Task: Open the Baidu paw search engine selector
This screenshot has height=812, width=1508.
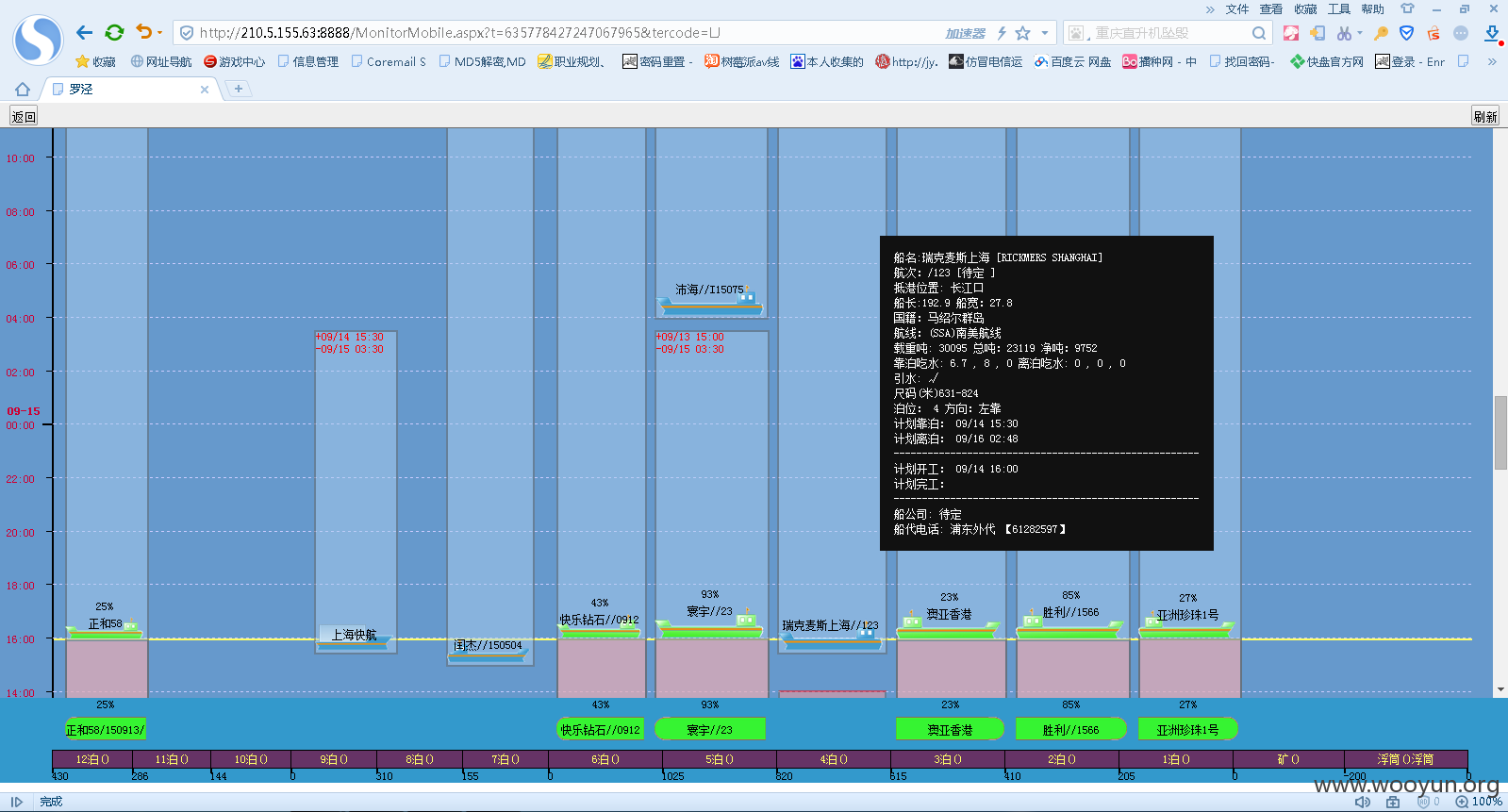Action: [x=1076, y=33]
